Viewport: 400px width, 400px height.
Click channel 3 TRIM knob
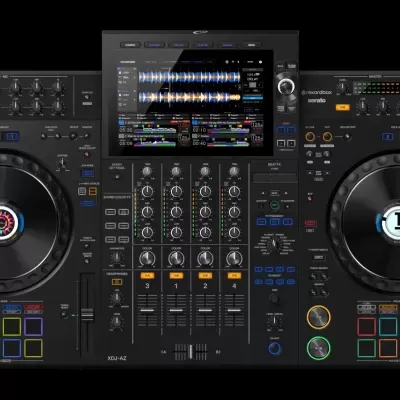click(x=147, y=171)
